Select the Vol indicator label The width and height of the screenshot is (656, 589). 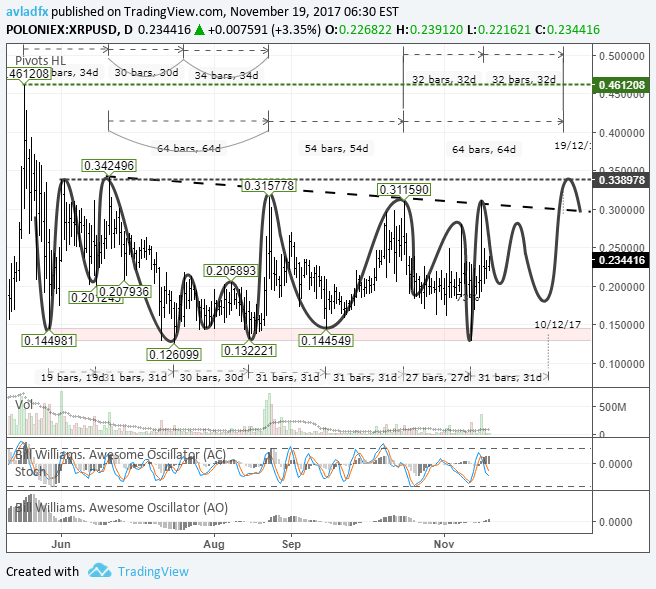23,405
